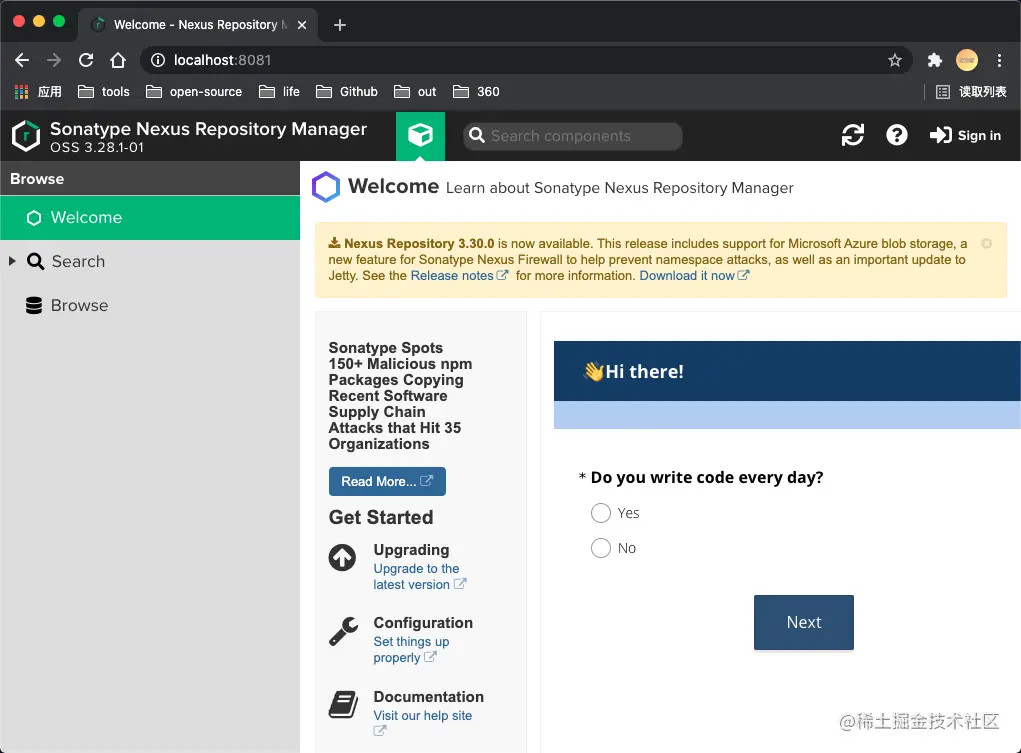Switch to the Welcome - Nexus Repository tab
1021x753 pixels.
click(199, 25)
